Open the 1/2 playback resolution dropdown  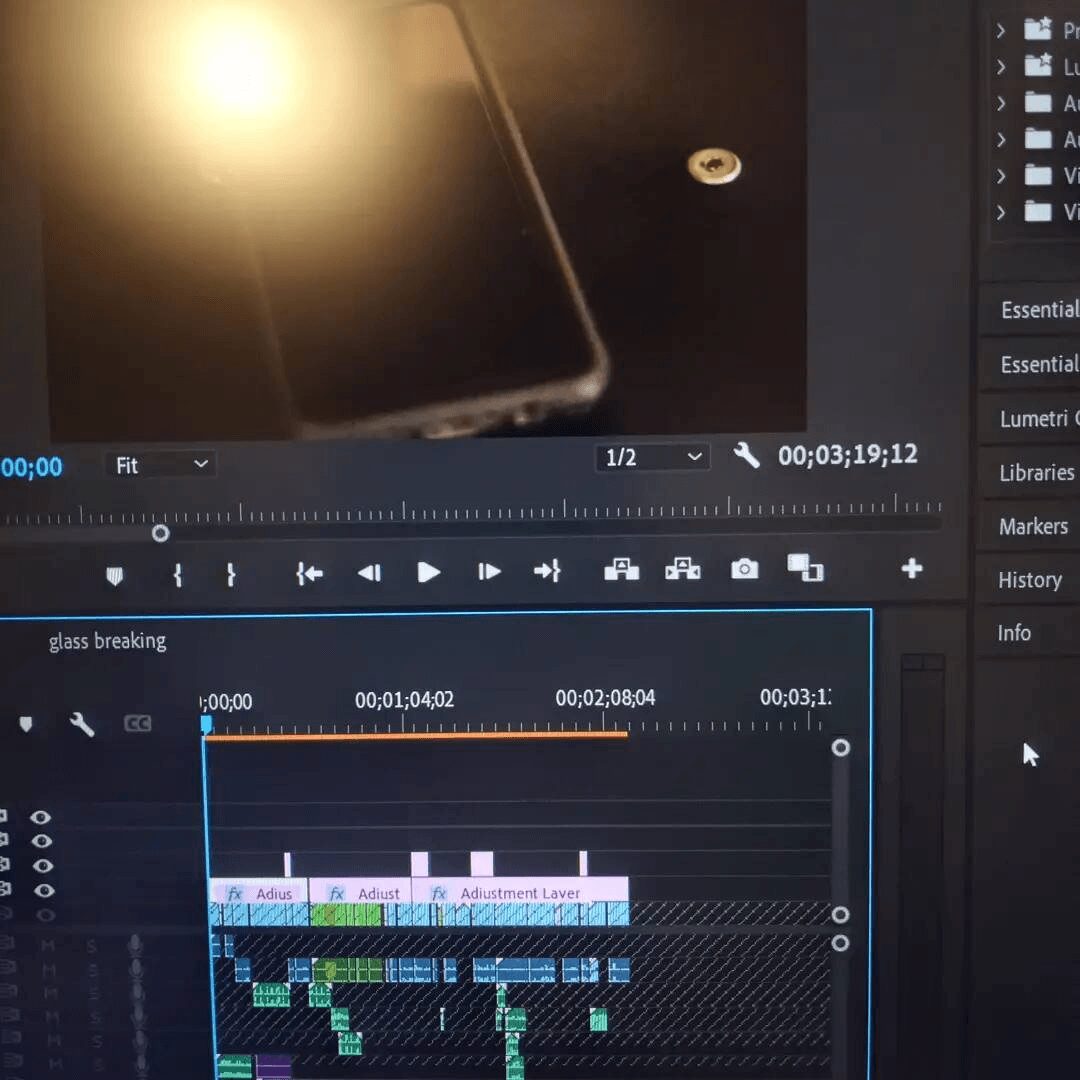pyautogui.click(x=653, y=458)
